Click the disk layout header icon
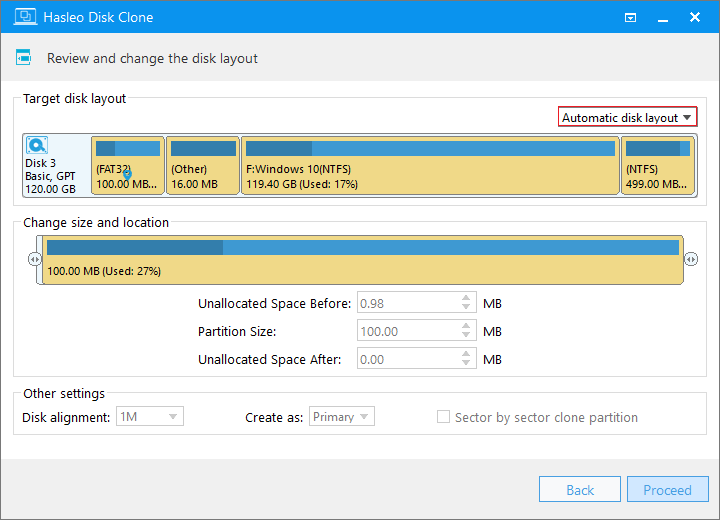The width and height of the screenshot is (720, 520). pos(23,57)
